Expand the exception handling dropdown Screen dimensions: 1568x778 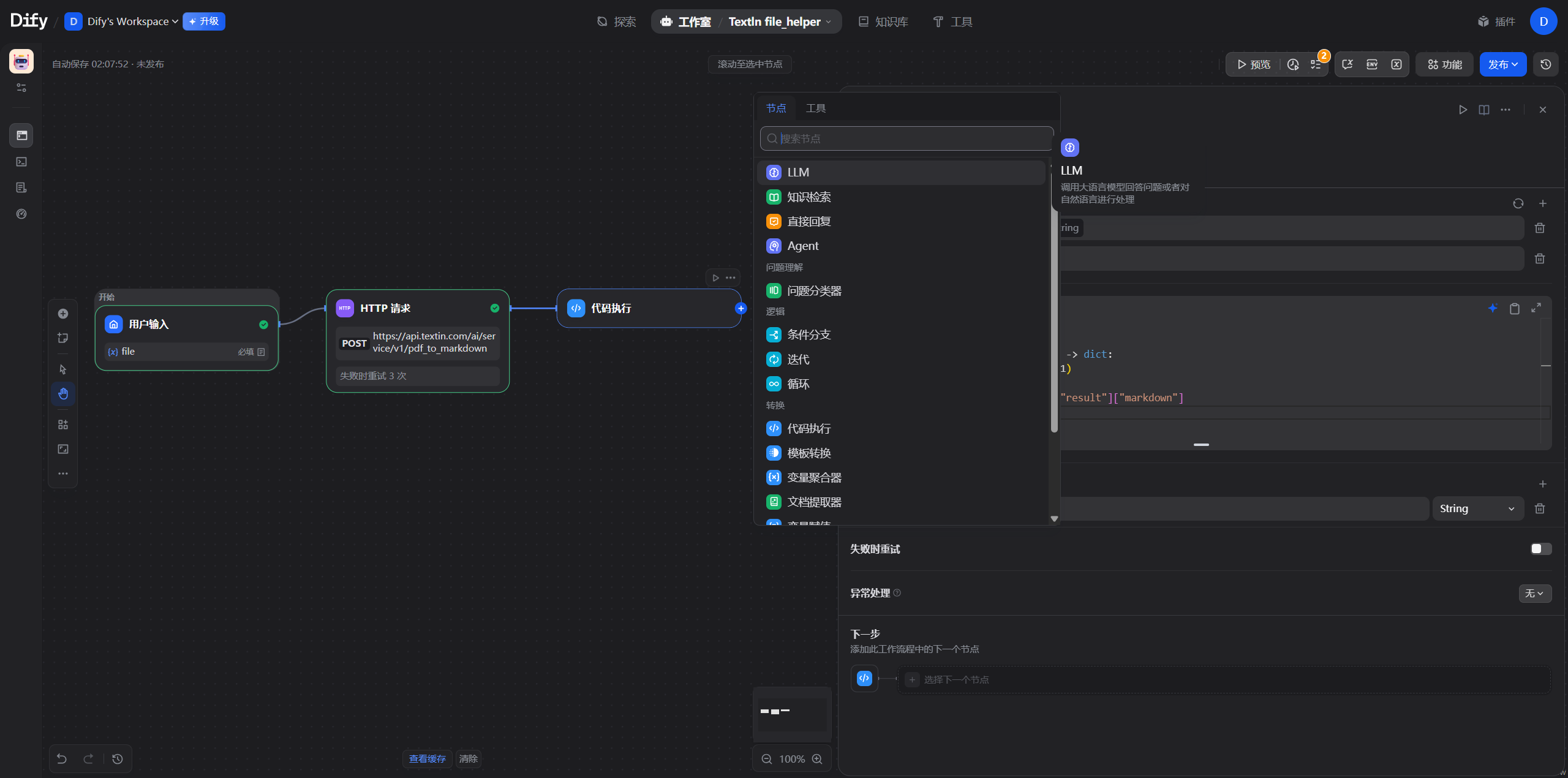1534,593
